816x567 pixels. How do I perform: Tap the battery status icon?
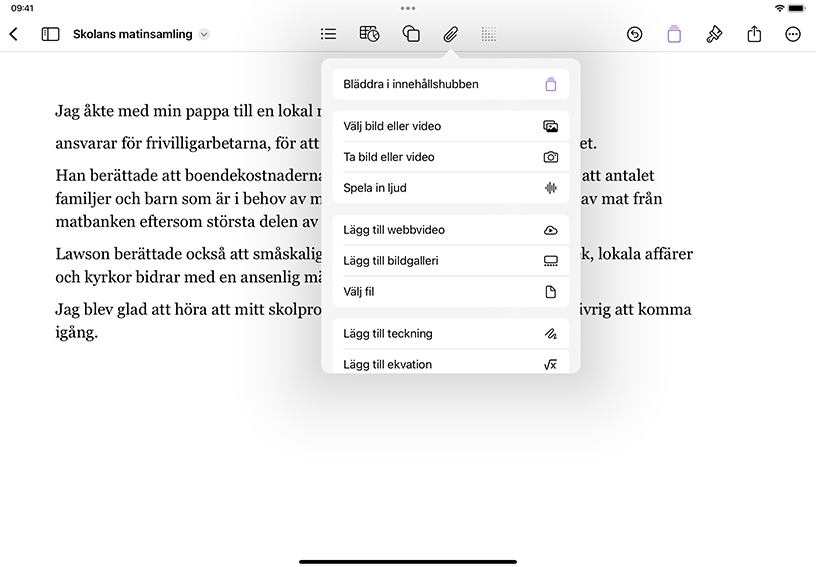796,8
